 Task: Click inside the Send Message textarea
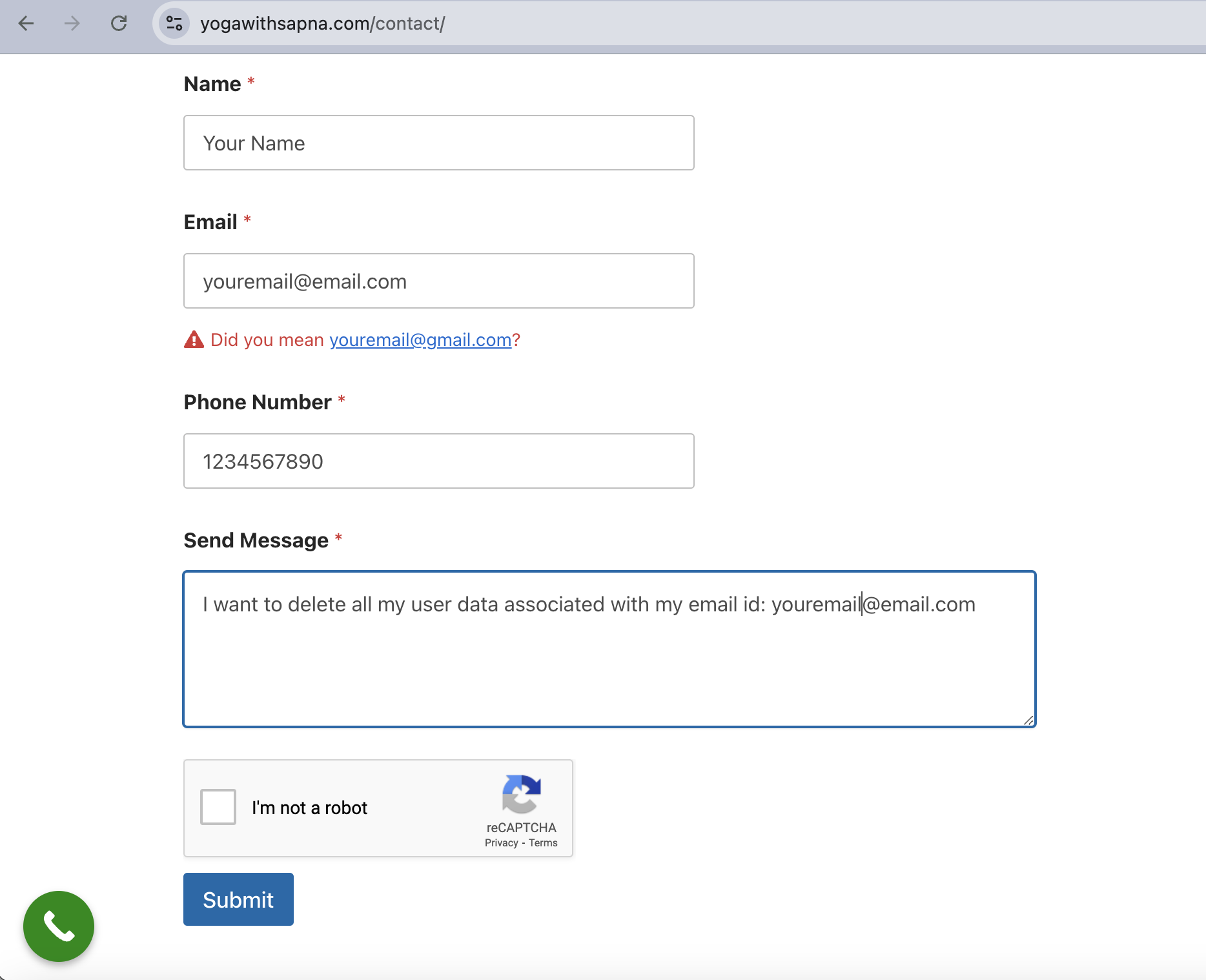click(609, 649)
